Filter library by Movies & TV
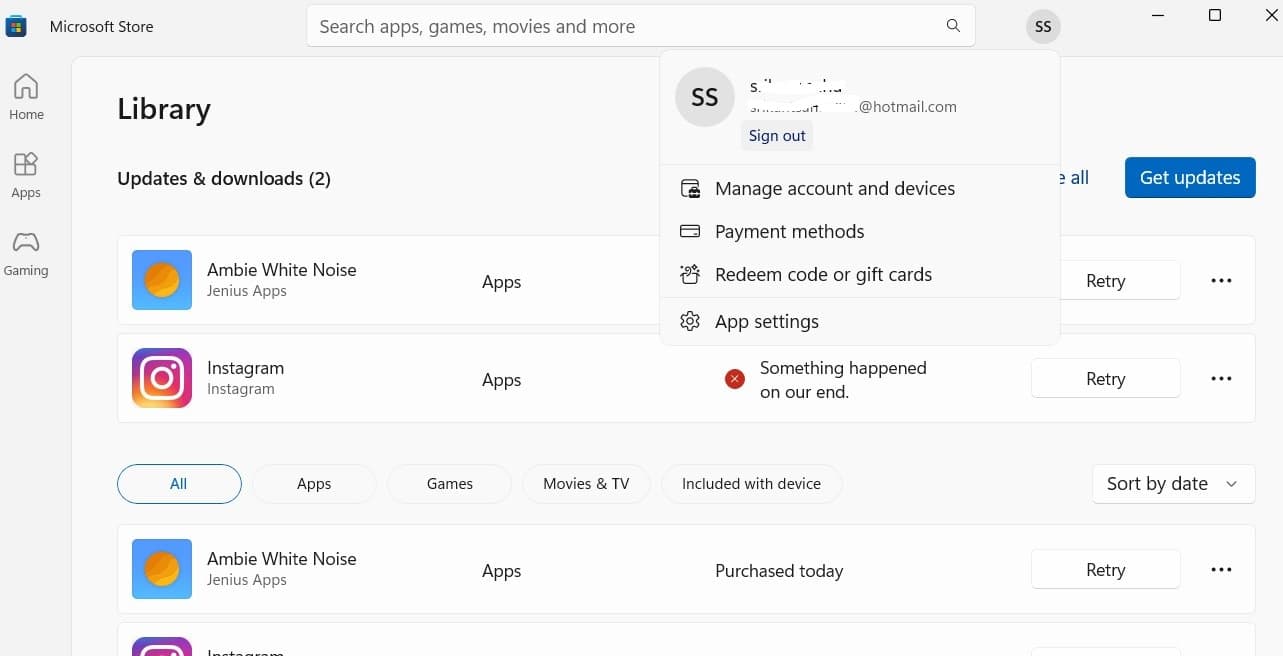This screenshot has width=1283, height=656. coord(586,483)
